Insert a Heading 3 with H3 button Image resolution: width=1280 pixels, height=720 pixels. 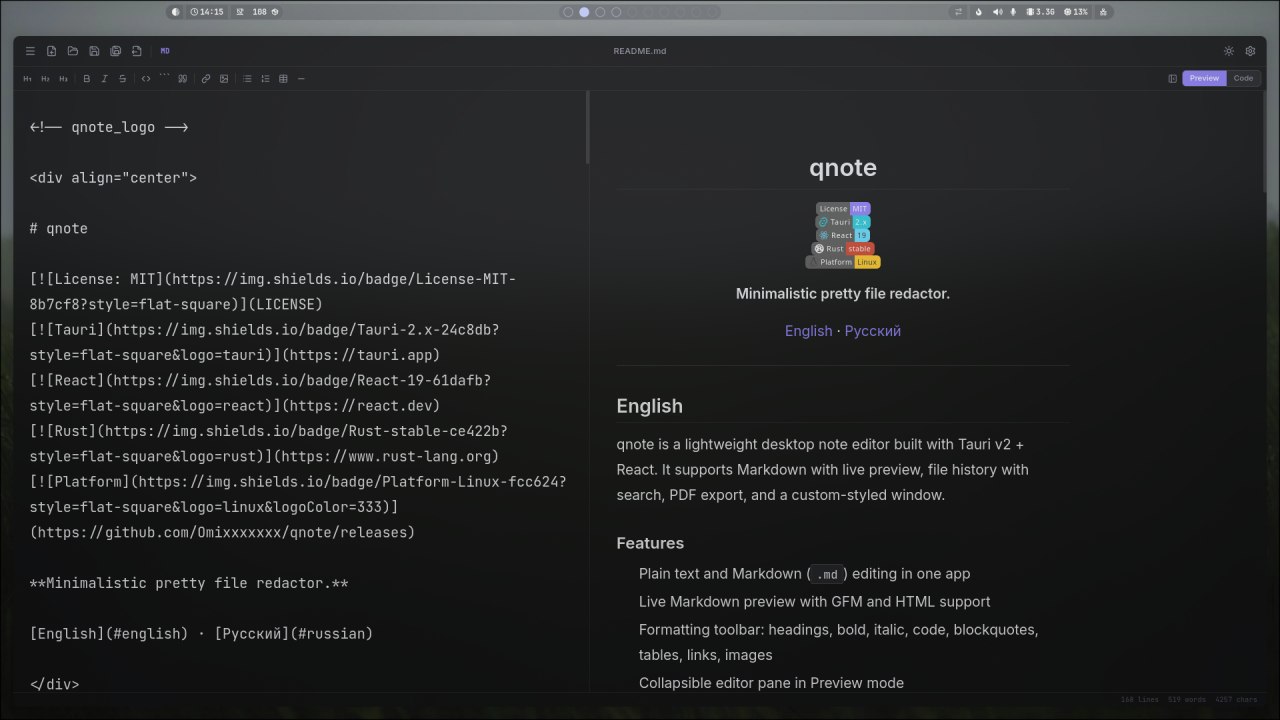64,78
